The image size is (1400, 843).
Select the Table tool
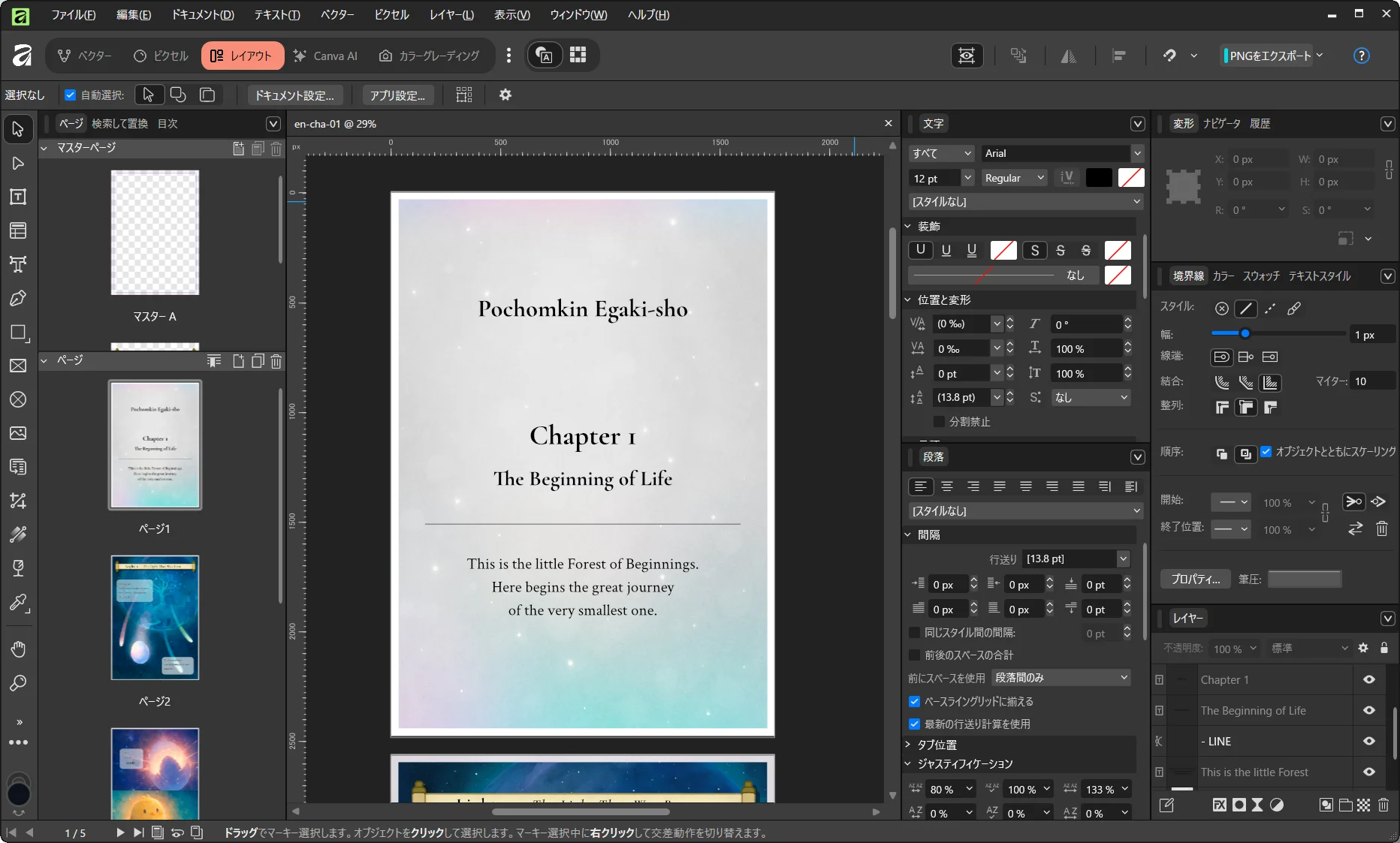[18, 230]
